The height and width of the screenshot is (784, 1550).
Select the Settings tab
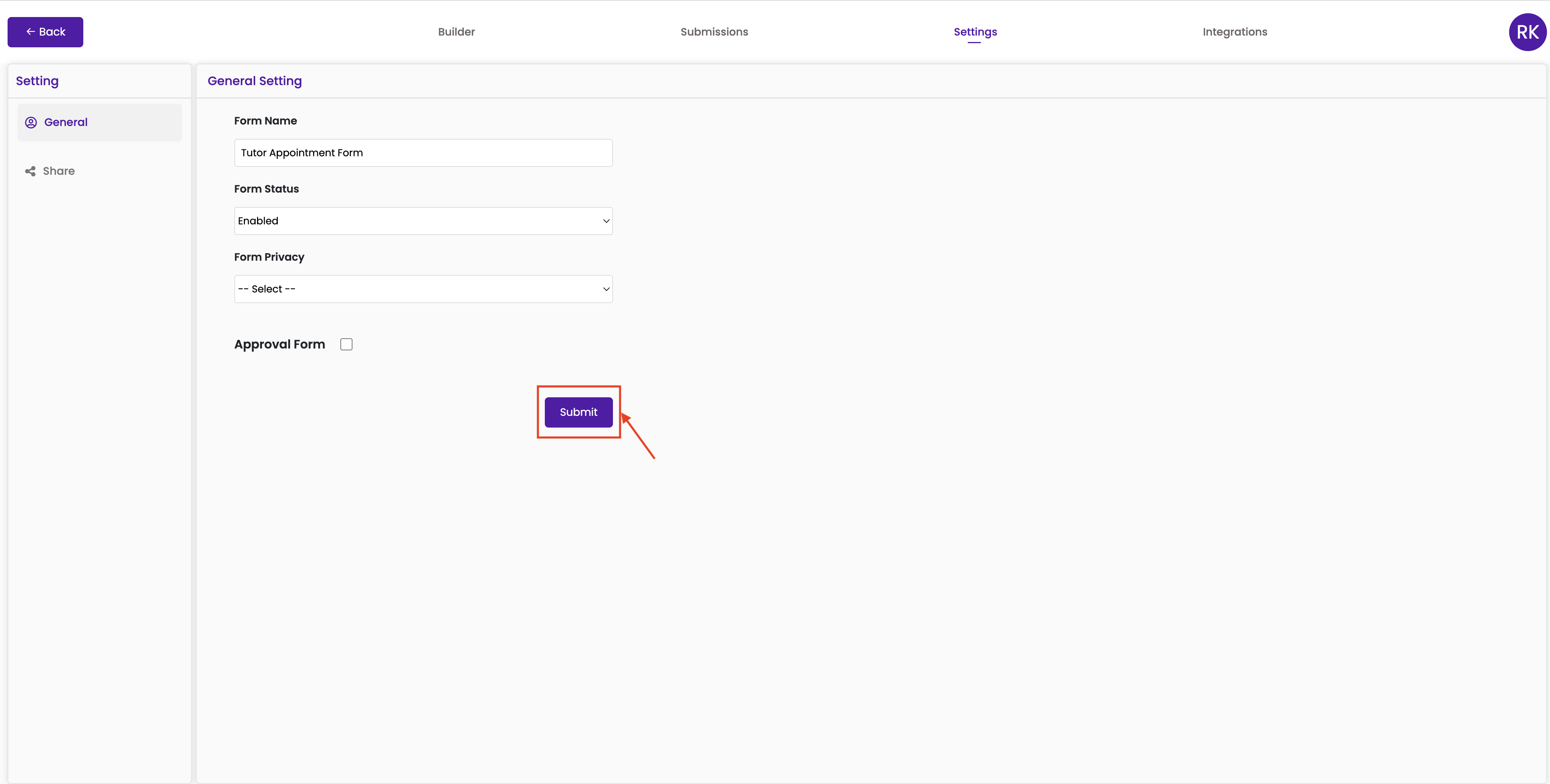pyautogui.click(x=975, y=32)
